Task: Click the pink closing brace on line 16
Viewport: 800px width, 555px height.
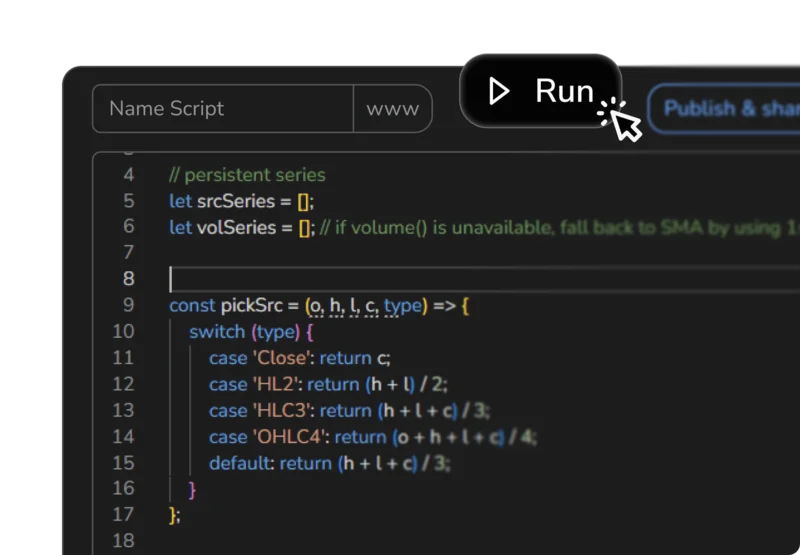Action: [192, 490]
